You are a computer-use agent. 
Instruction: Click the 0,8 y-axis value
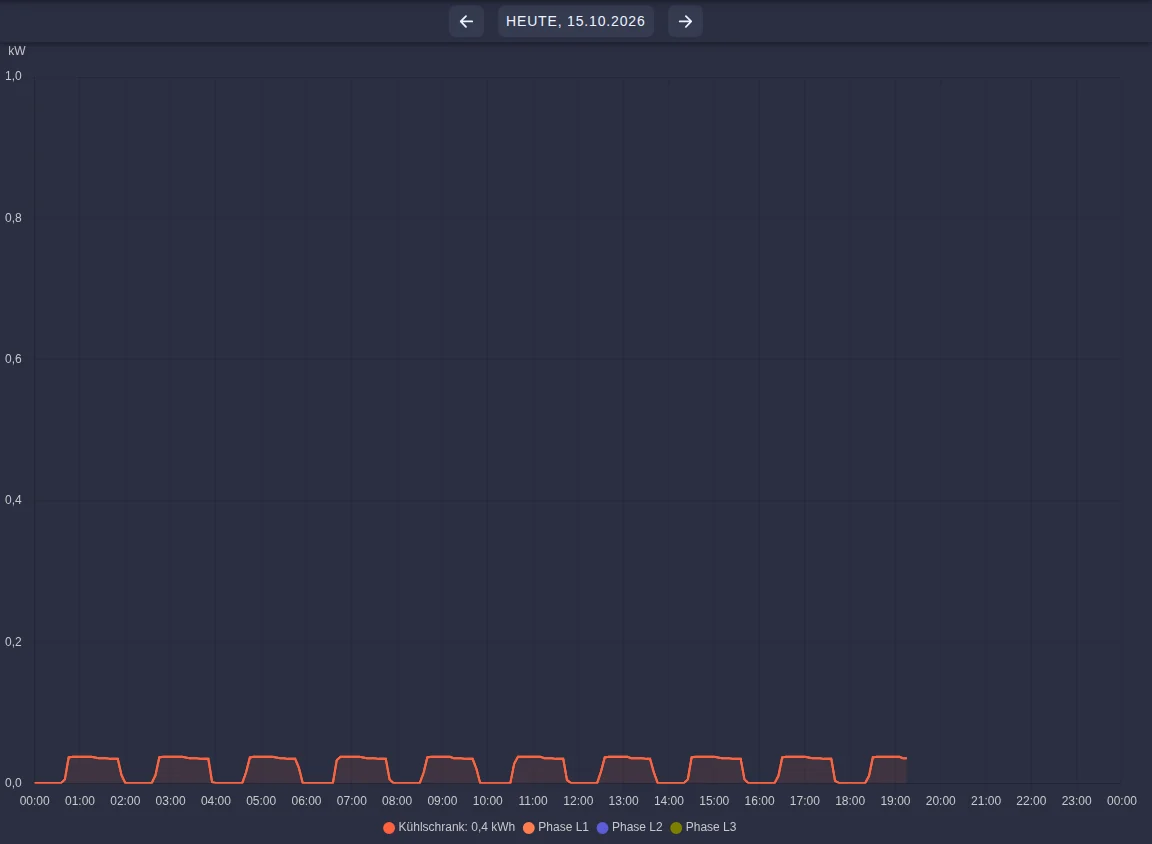coord(13,217)
